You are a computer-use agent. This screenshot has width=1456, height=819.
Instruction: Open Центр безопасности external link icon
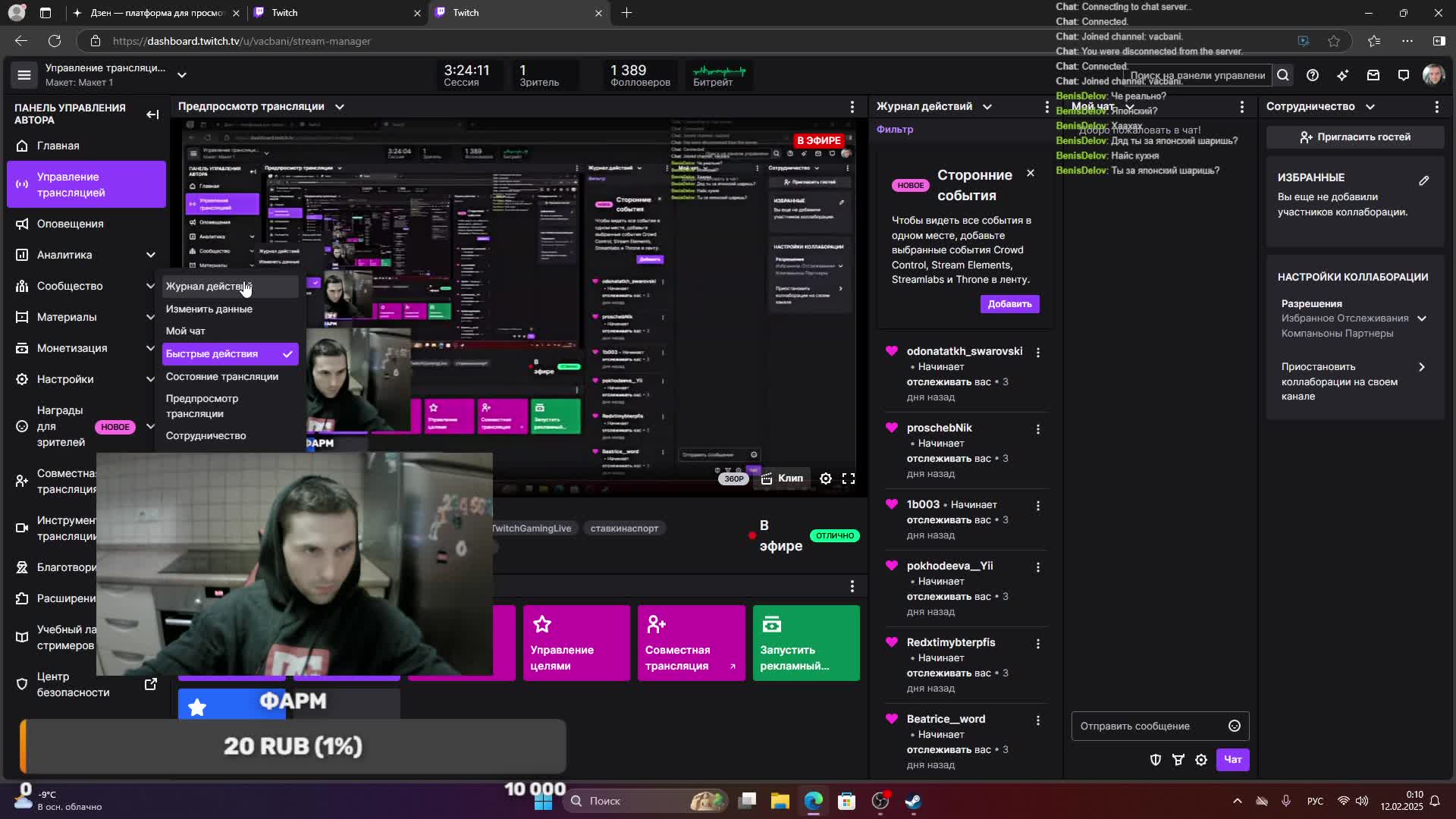click(x=151, y=684)
